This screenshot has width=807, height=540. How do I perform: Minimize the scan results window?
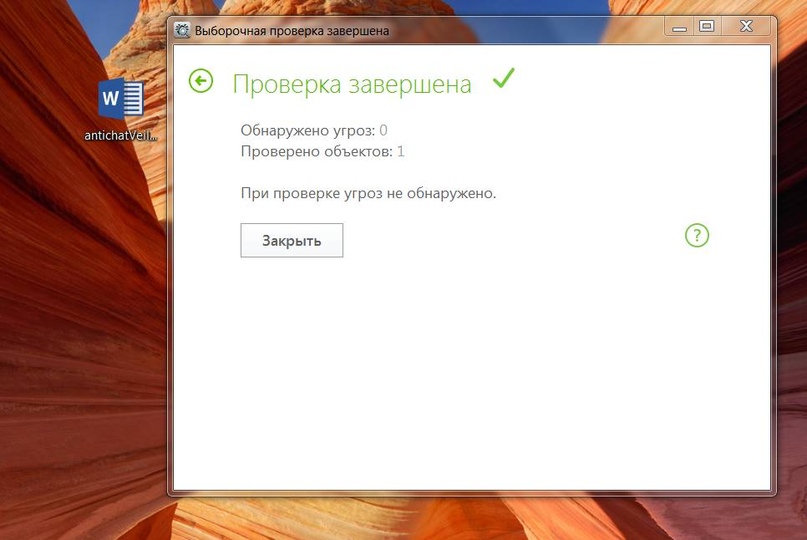677,27
